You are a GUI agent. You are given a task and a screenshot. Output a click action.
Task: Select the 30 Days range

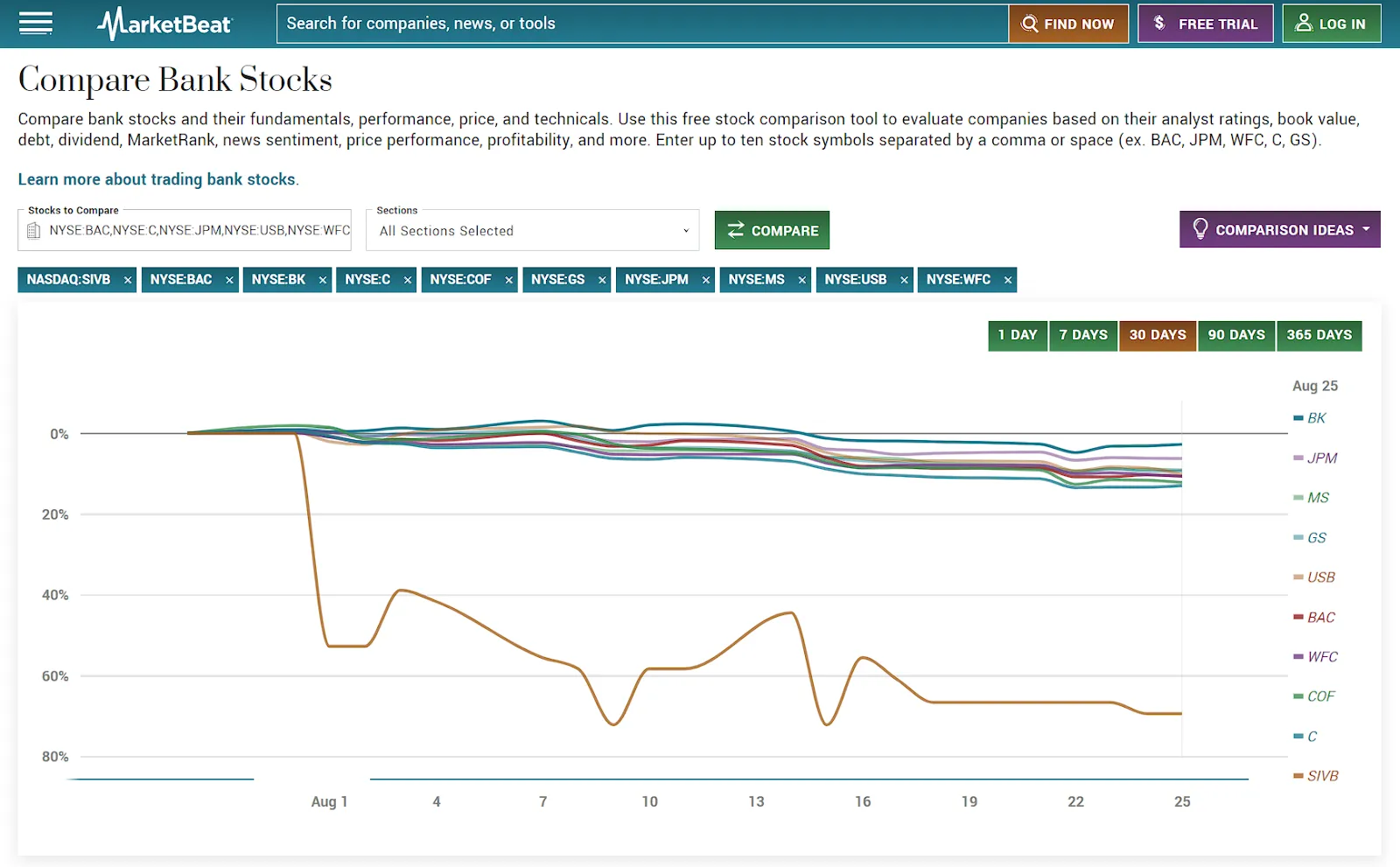point(1158,335)
